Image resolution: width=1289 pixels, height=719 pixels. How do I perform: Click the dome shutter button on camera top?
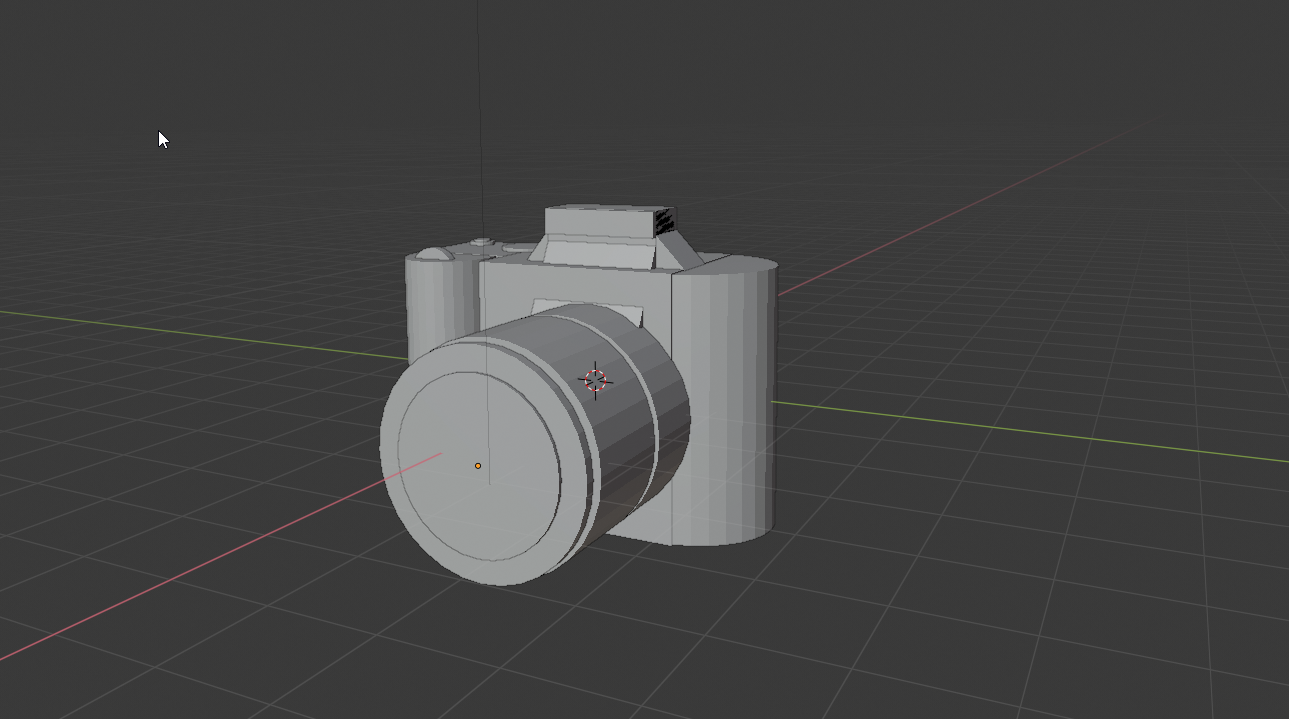click(x=436, y=253)
